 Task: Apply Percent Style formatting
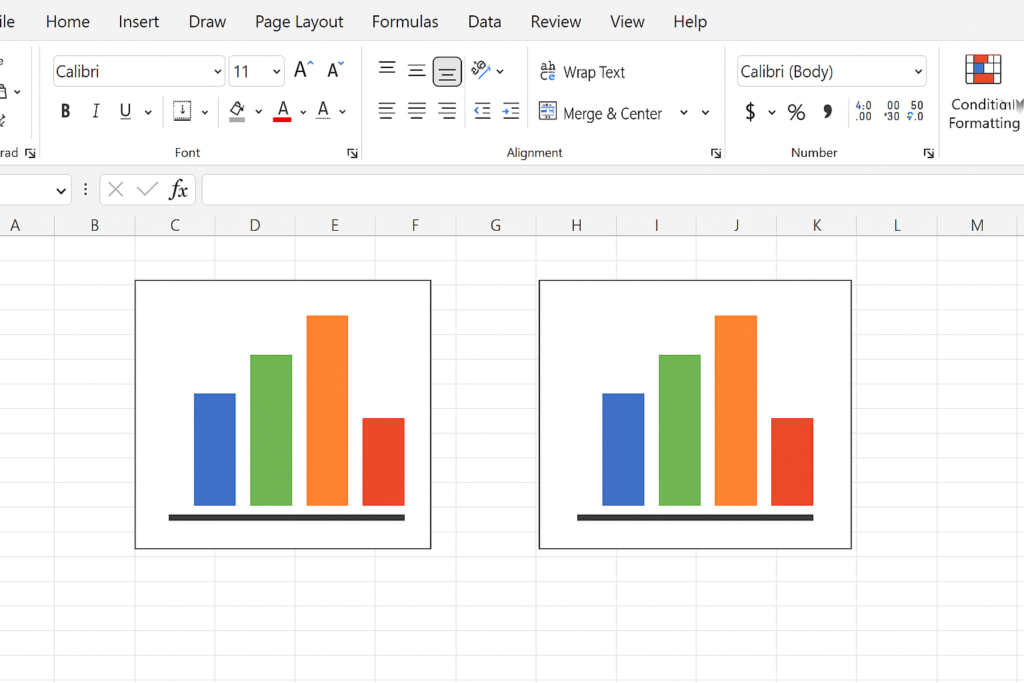click(x=796, y=112)
